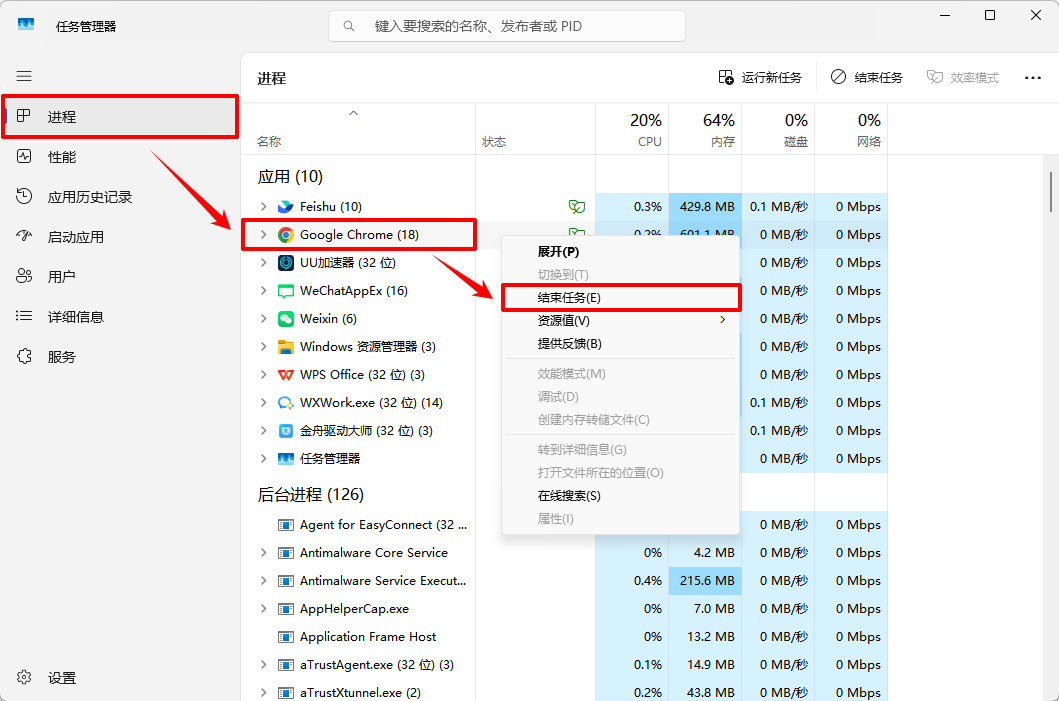
Task: Click 运行新任务 run new task button
Action: tap(760, 78)
